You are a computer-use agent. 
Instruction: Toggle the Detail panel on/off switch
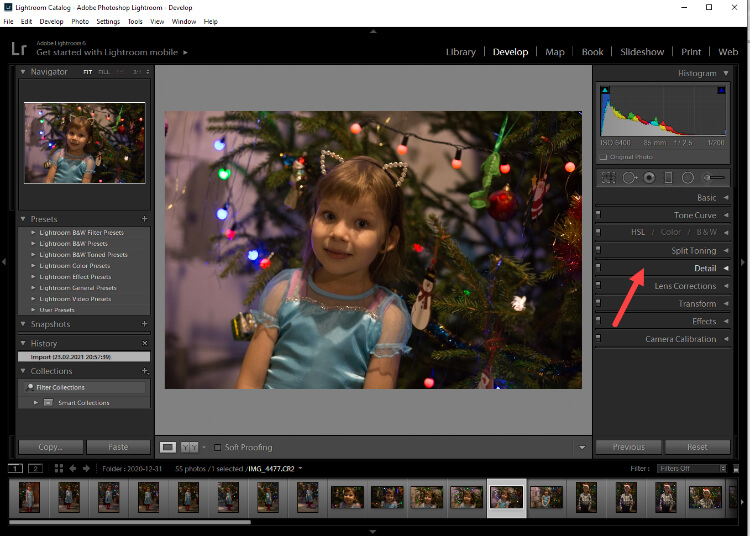(x=598, y=268)
